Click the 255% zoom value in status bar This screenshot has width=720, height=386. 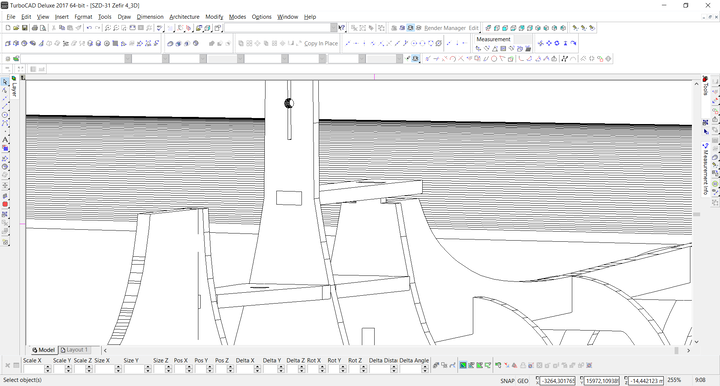tap(674, 380)
